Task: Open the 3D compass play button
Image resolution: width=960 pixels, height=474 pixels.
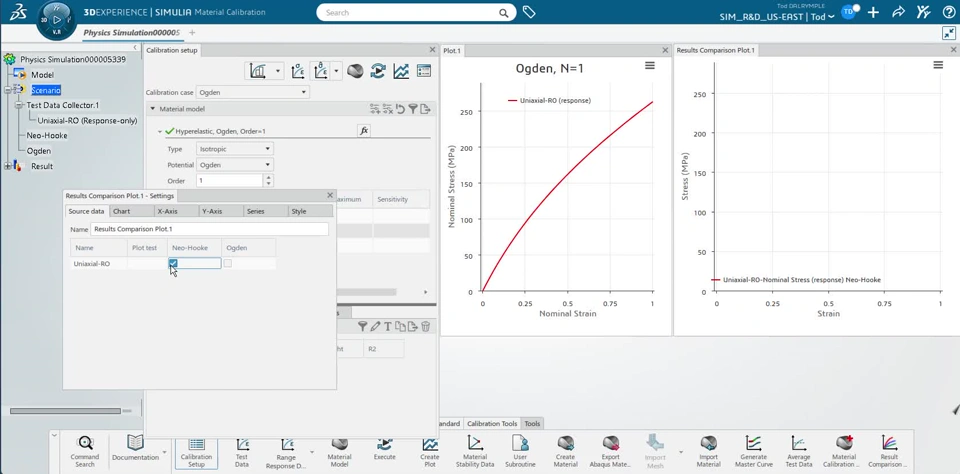Action: 57,20
